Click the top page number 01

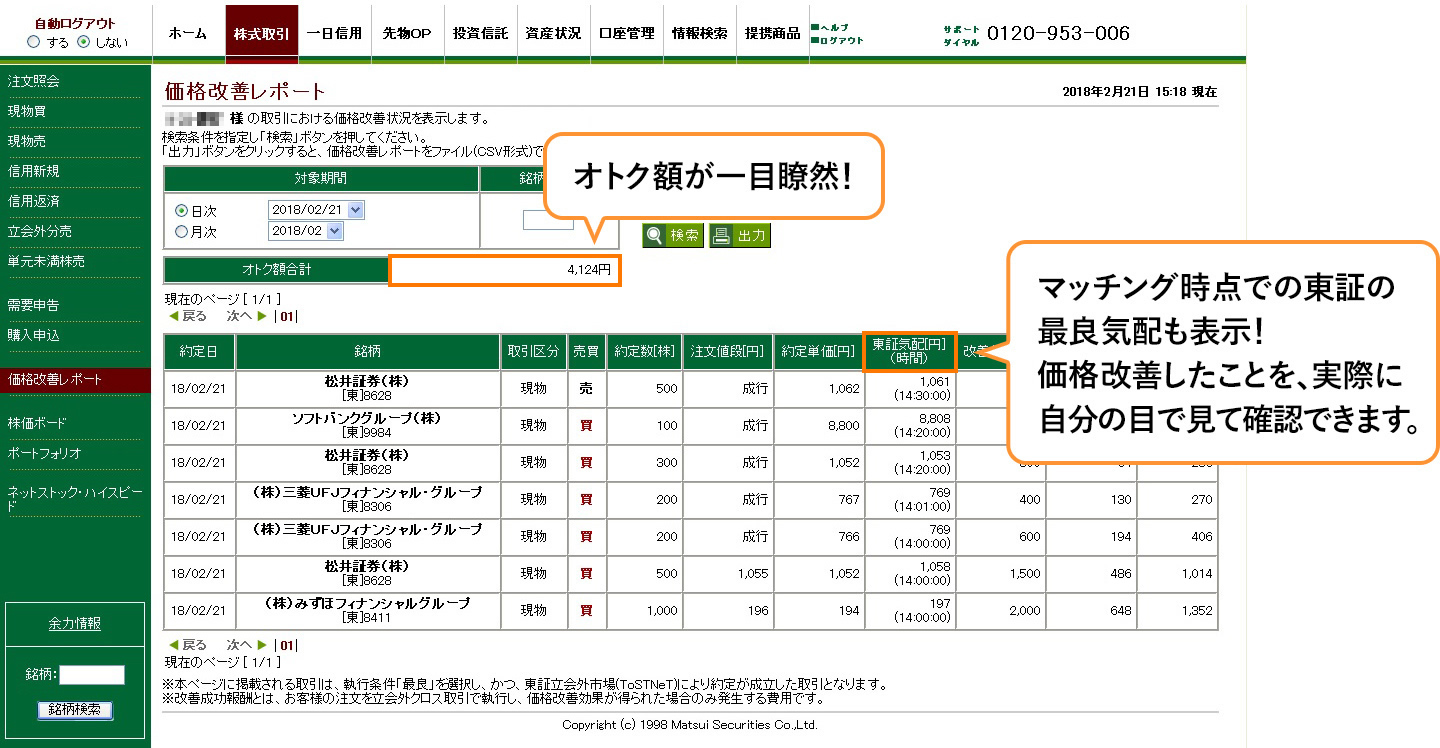point(287,316)
